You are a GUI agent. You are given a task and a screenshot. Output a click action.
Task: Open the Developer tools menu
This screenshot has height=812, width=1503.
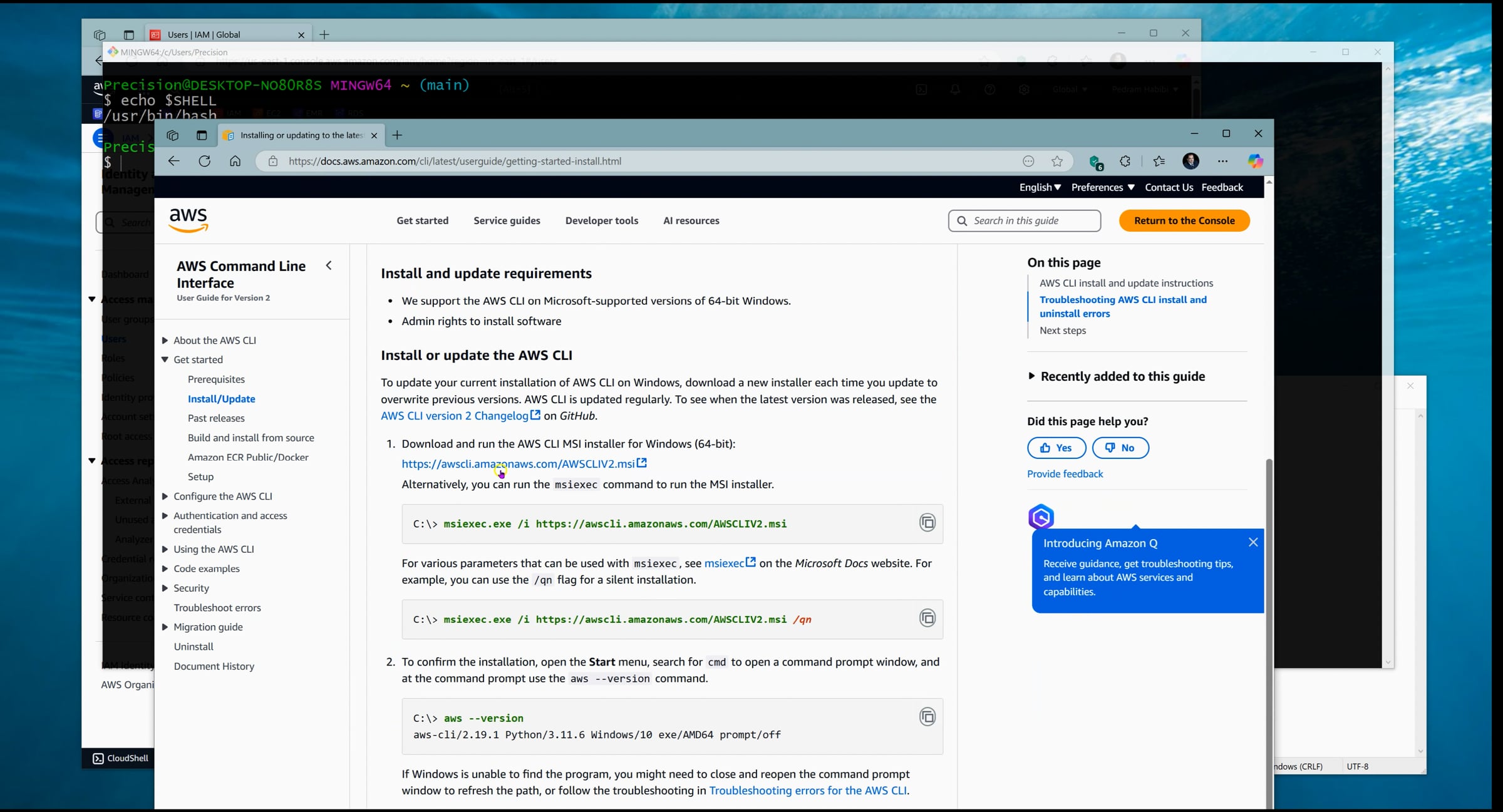click(x=602, y=220)
